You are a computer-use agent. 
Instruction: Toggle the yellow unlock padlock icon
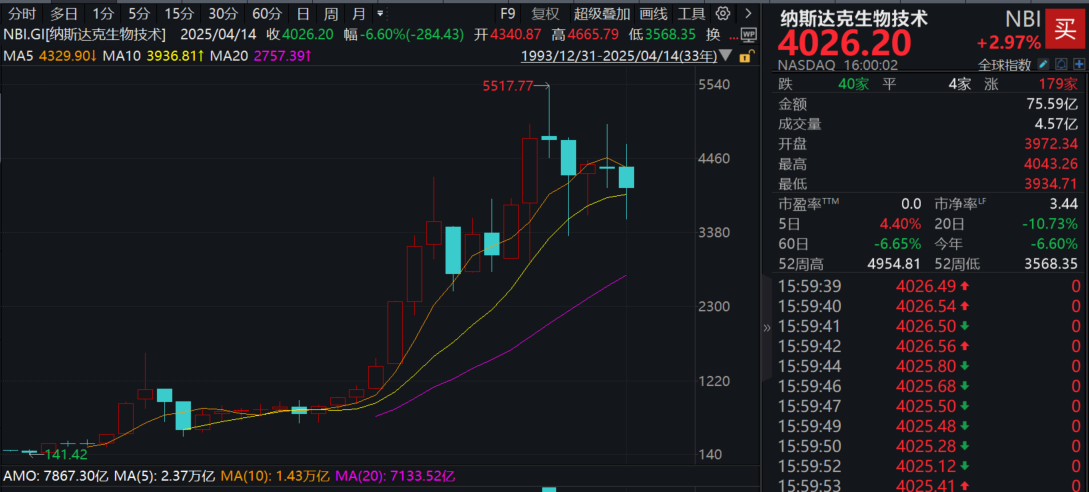pos(745,56)
